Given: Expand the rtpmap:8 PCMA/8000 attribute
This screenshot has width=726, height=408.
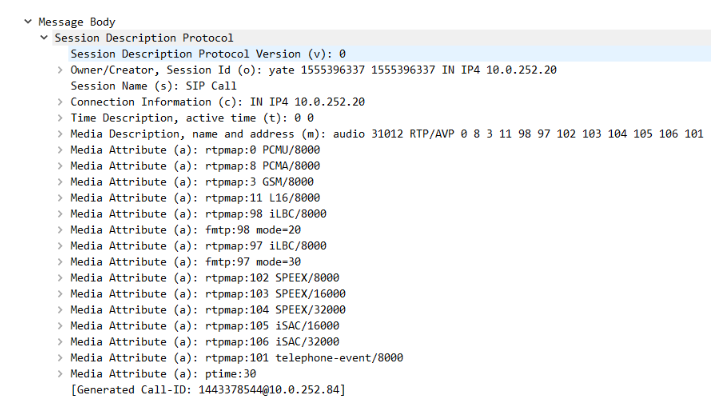Looking at the screenshot, I should (61, 166).
